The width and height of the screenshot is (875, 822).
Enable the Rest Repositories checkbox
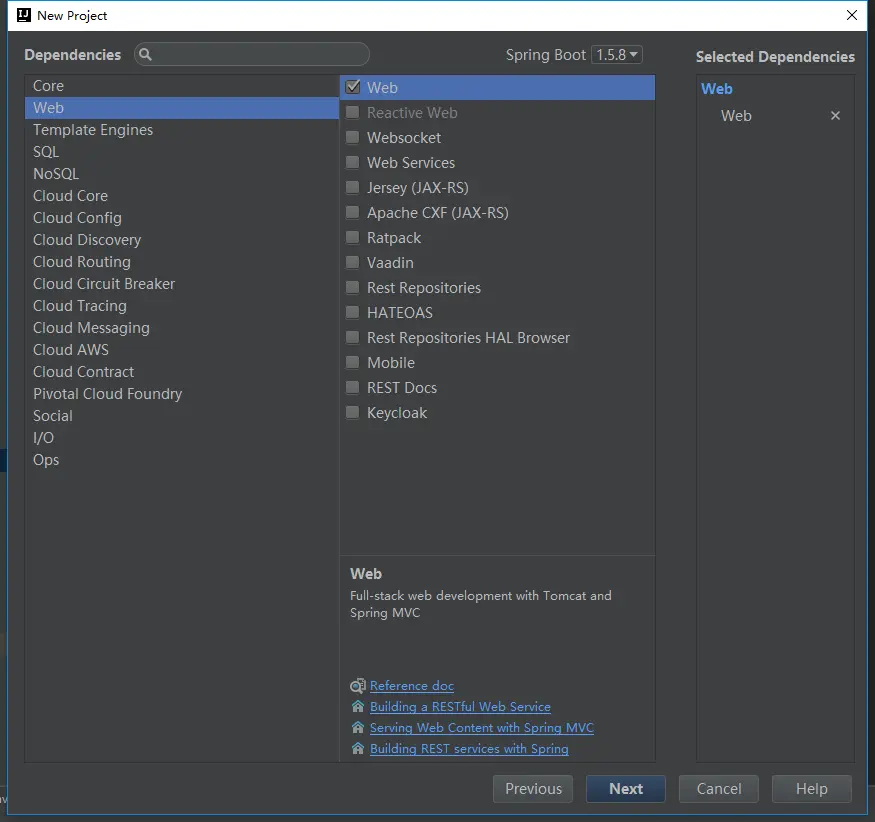coord(353,287)
